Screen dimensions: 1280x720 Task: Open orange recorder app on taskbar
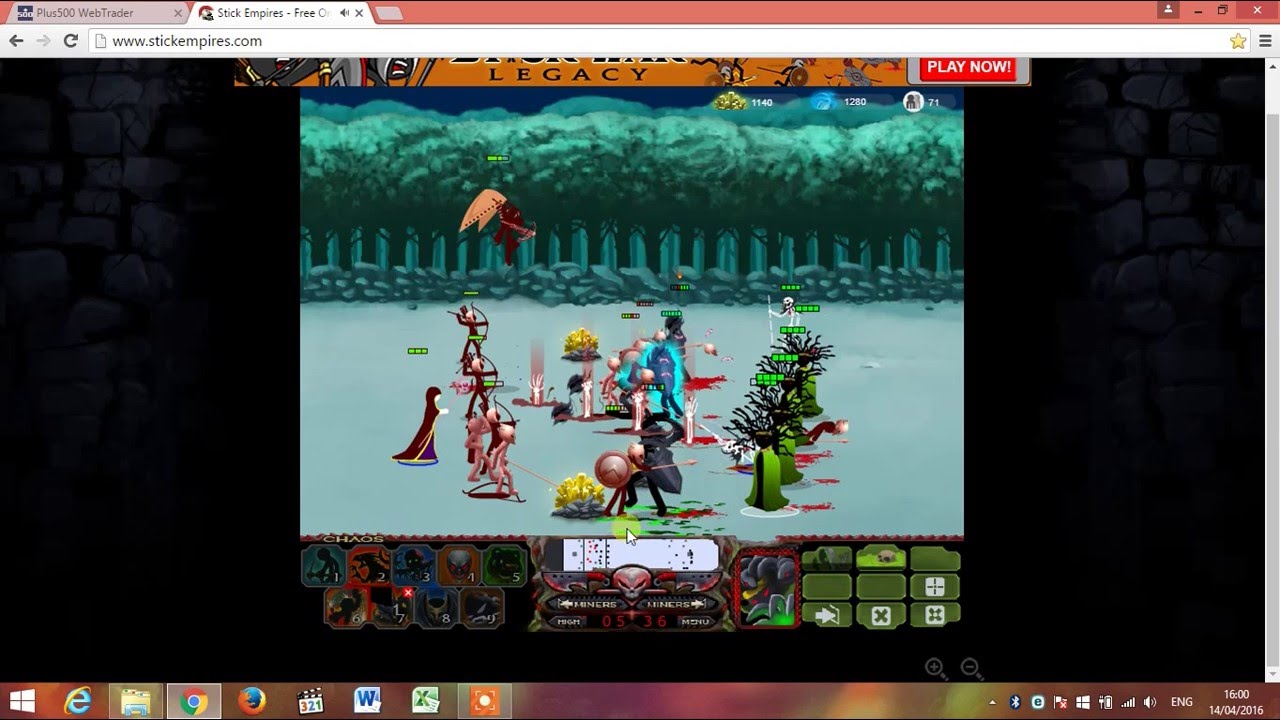pyautogui.click(x=485, y=701)
